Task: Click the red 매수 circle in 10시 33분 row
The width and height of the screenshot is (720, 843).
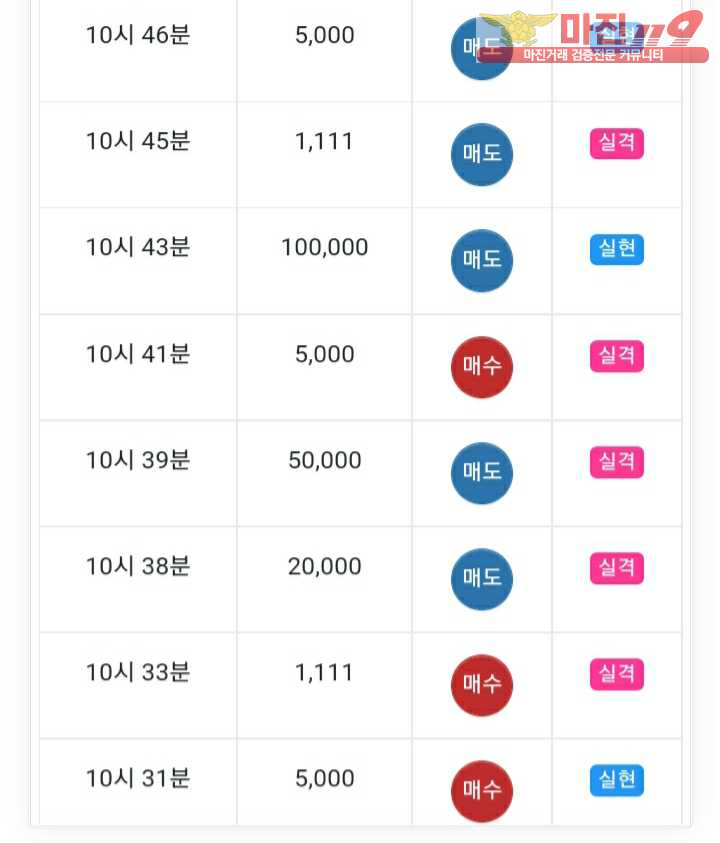Action: [x=481, y=685]
